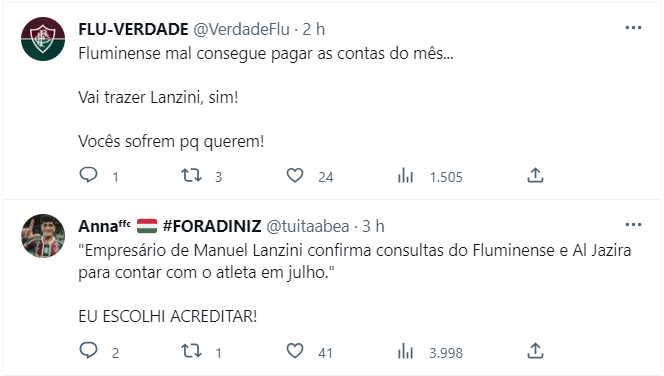Reply to the FLU-VERDADE tweet

coord(89,175)
